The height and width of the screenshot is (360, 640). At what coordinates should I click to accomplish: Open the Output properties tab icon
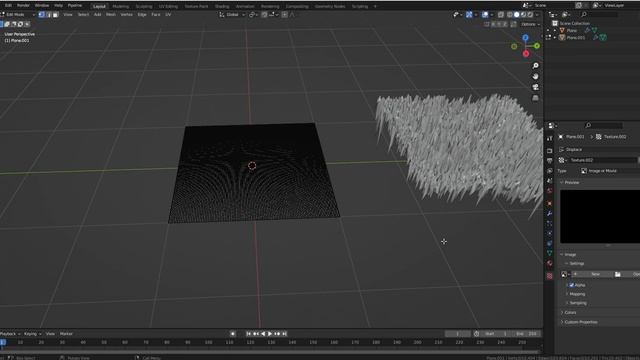549,161
